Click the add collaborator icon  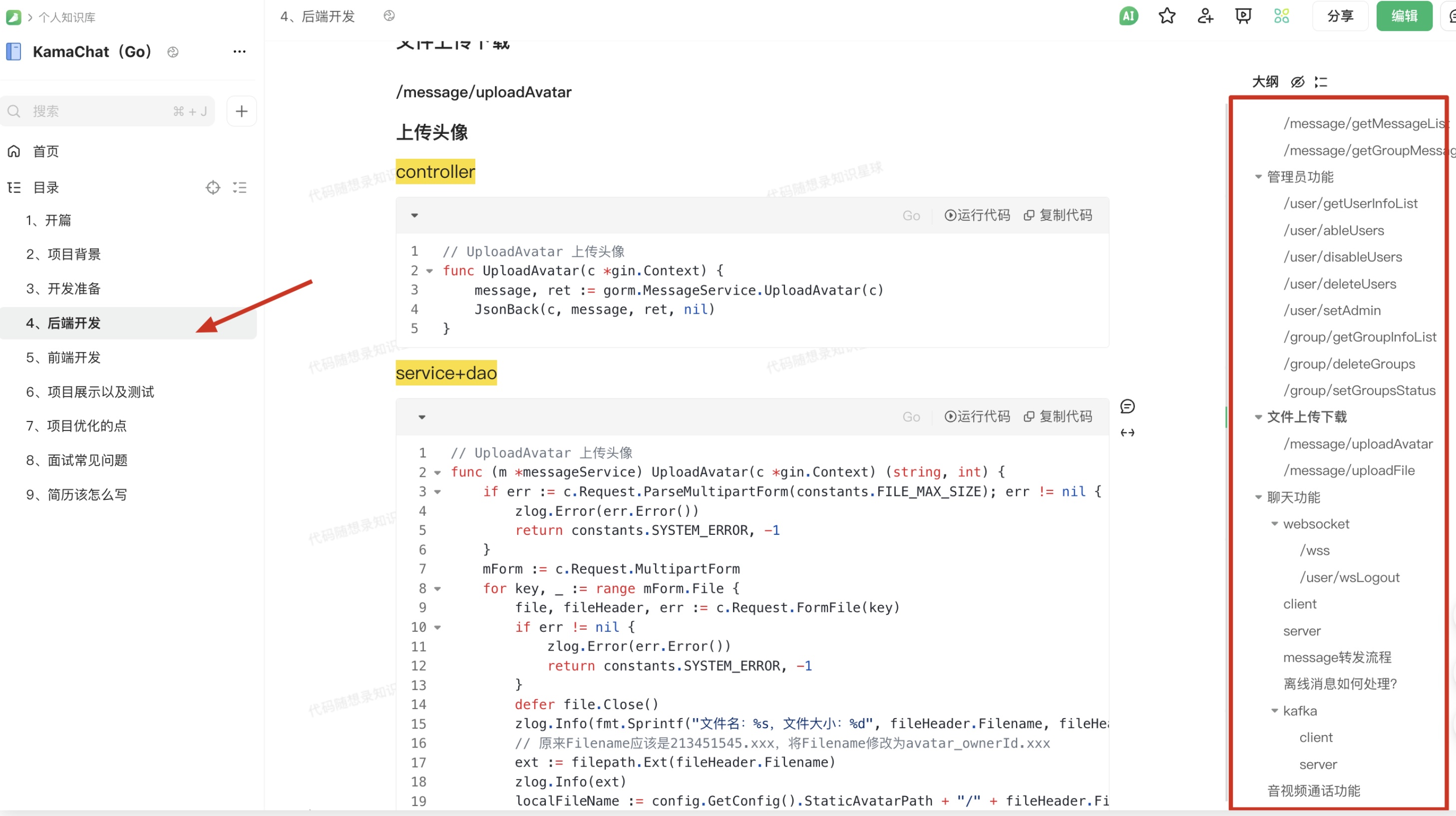click(x=1205, y=16)
